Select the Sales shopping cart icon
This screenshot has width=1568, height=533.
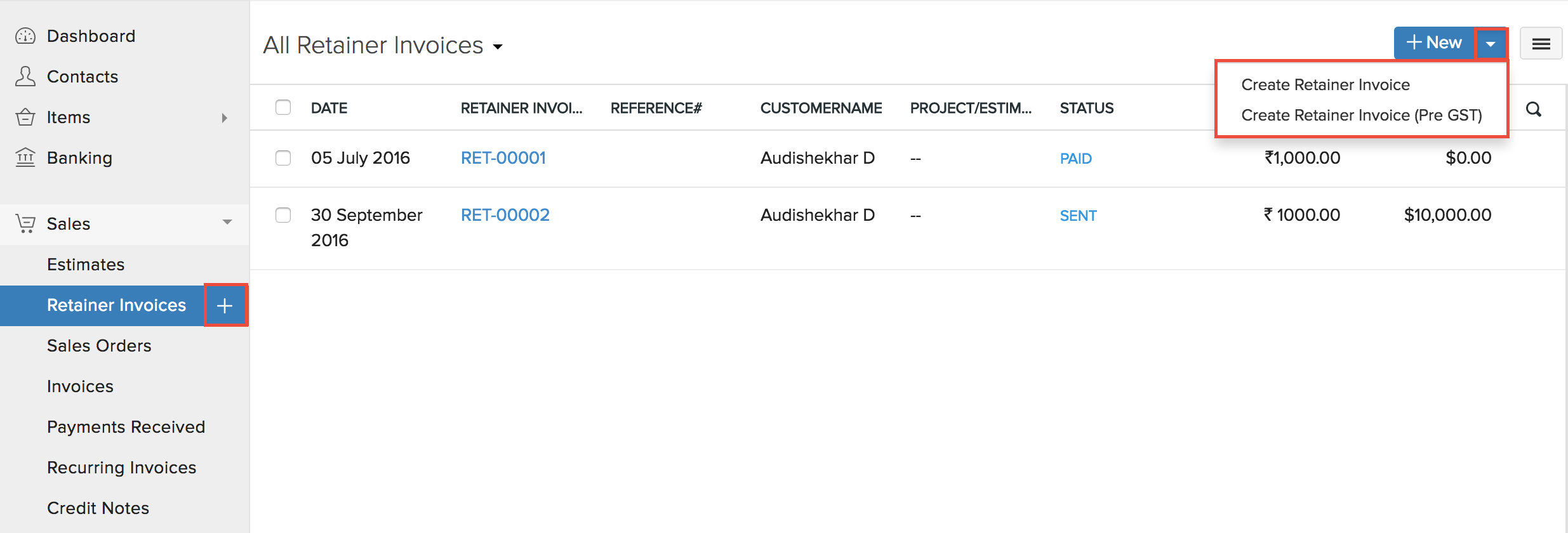25,223
